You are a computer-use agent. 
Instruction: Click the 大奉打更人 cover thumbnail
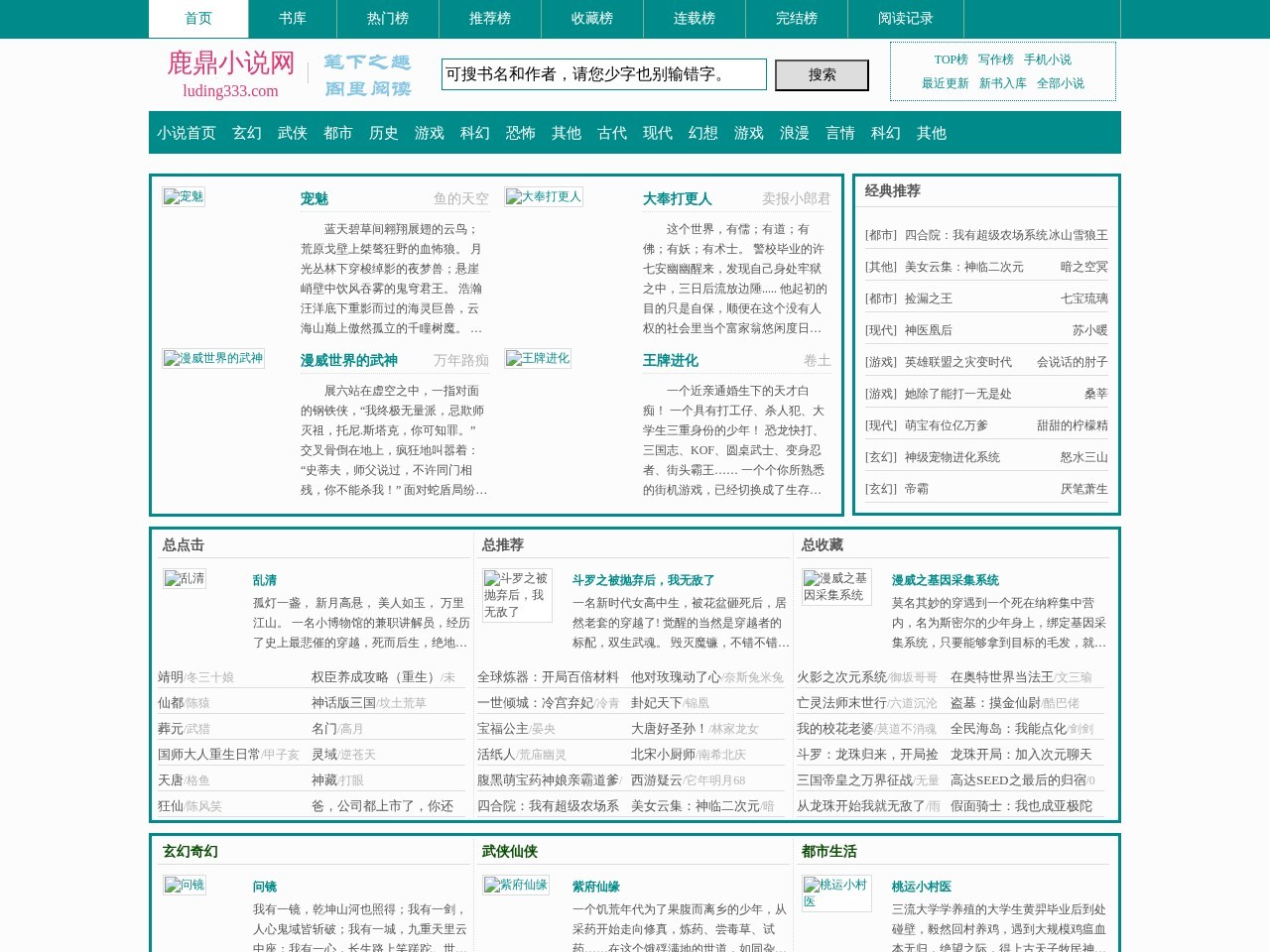point(544,196)
